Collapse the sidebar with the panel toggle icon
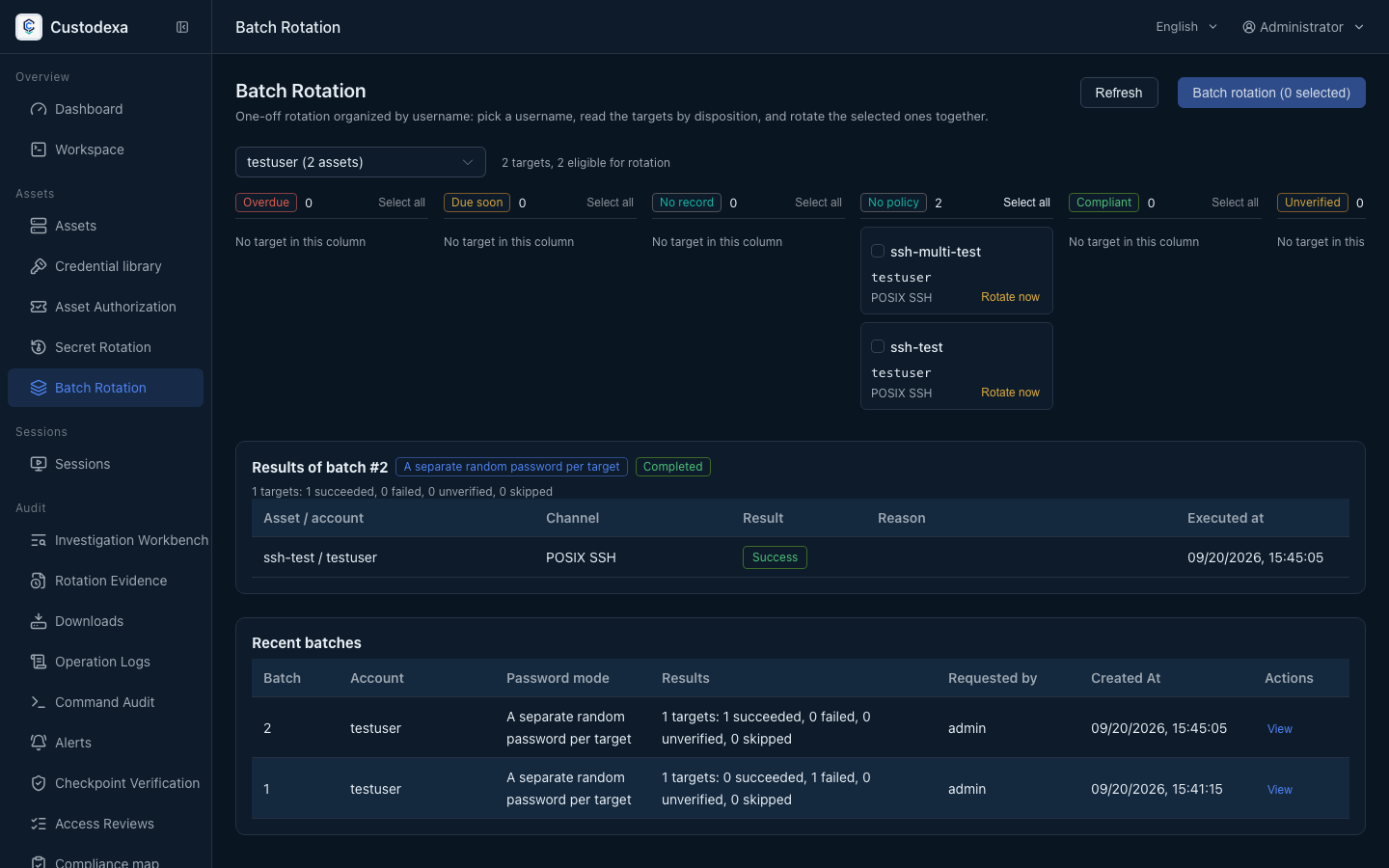The width and height of the screenshot is (1389, 868). tap(182, 27)
